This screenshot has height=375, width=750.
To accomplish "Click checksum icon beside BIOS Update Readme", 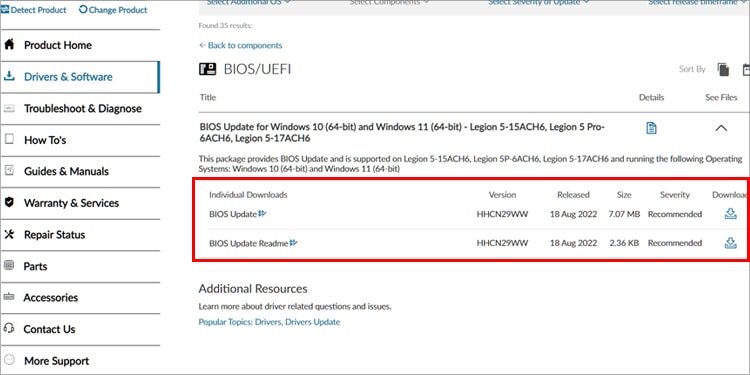I will [x=293, y=243].
